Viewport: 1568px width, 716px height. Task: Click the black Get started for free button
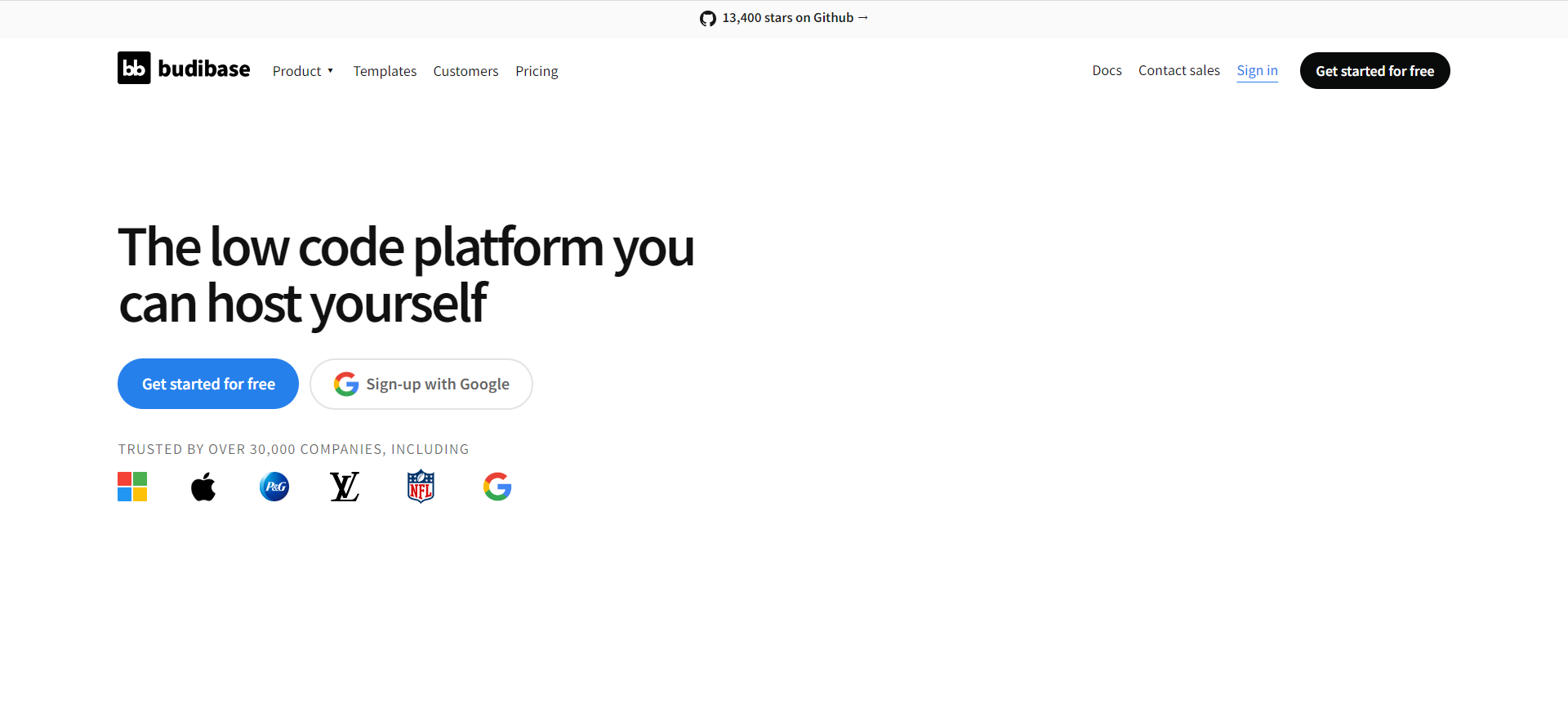click(1374, 71)
